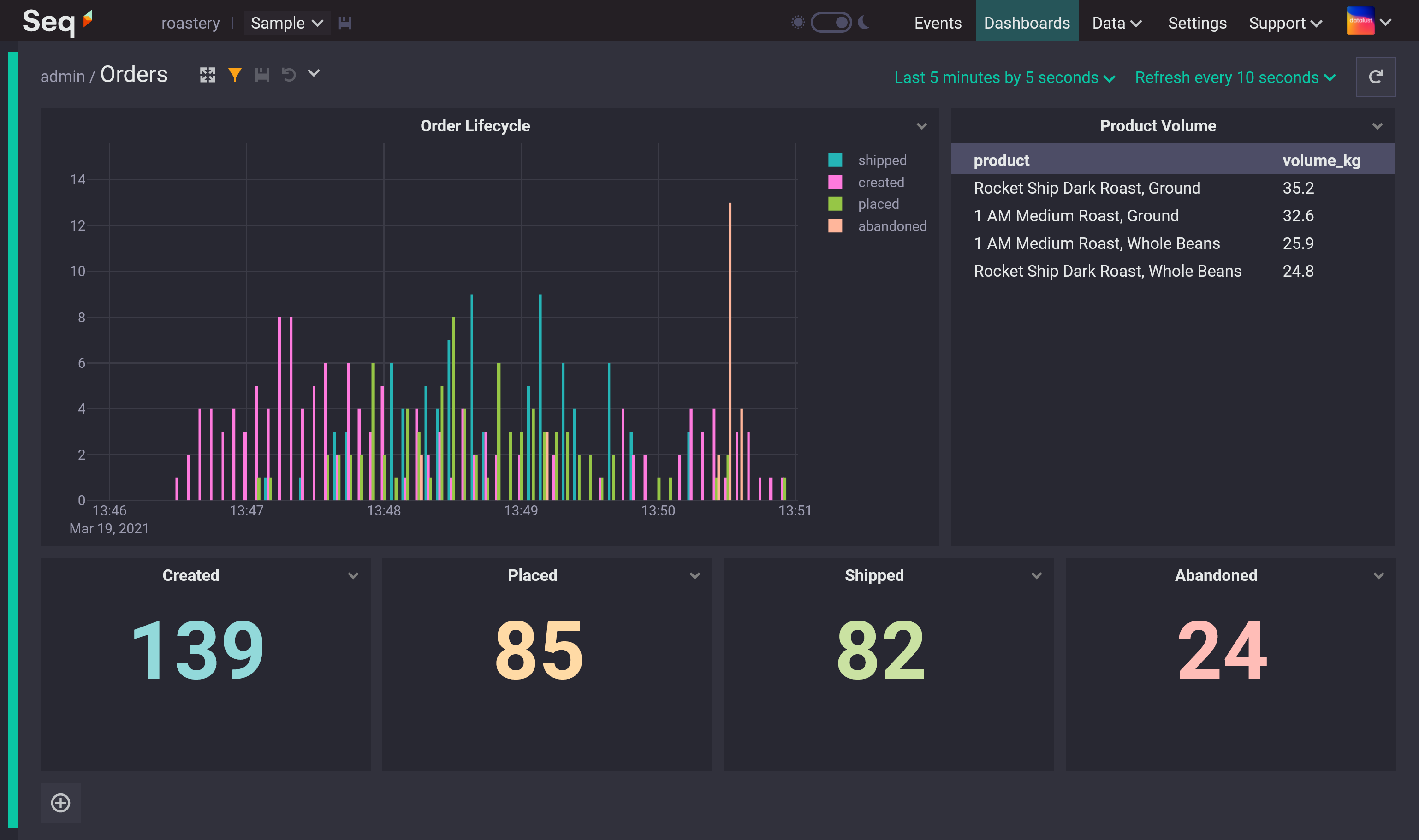Screen dimensions: 1419x840
Task: Expand the Product Volume chart menu
Action: 1377,126
